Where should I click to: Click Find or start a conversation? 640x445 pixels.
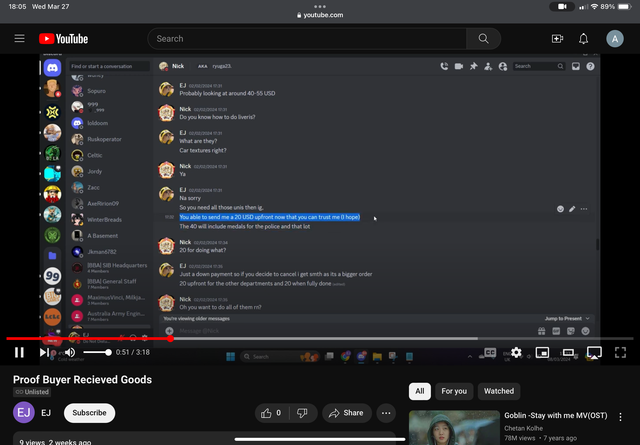(109, 66)
